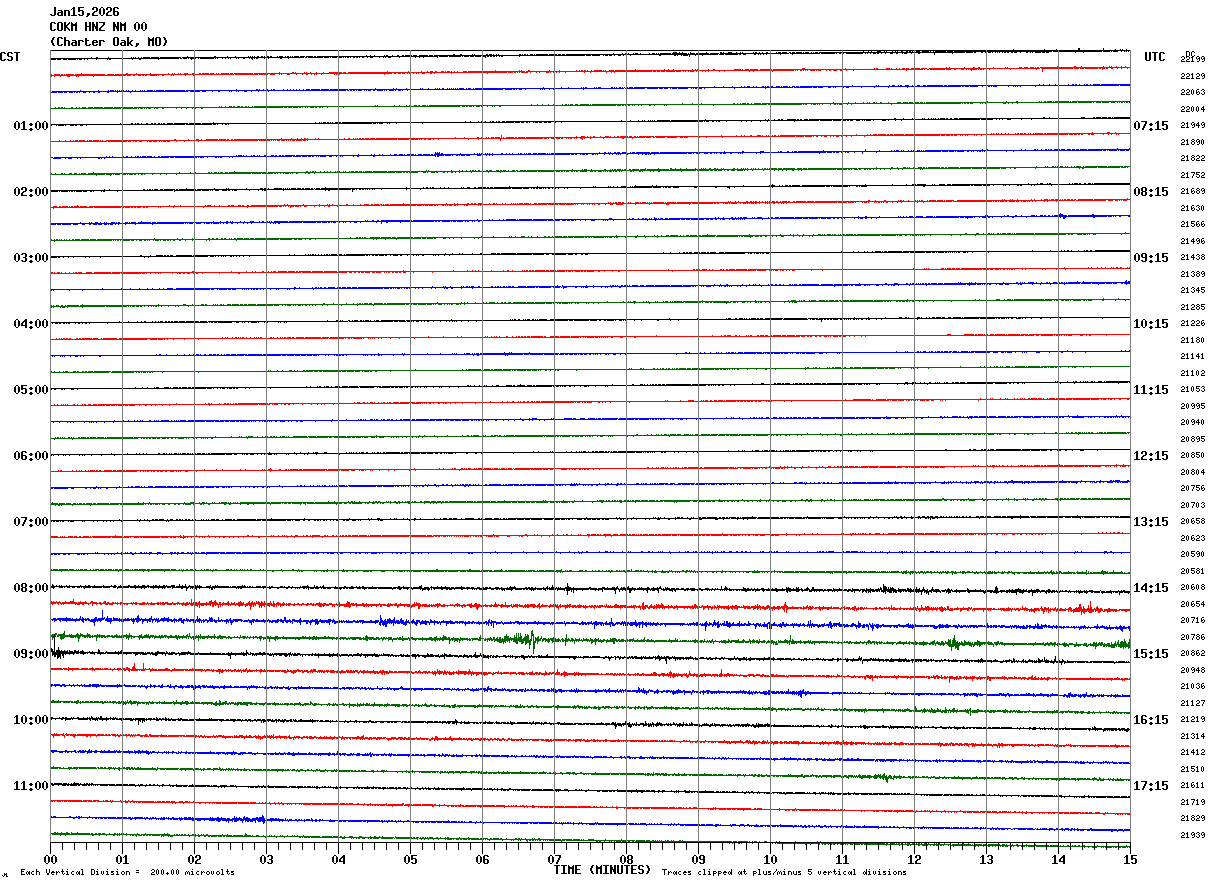1210x886 pixels.
Task: Select the station code text COKM HNZ NM 00
Action: pyautogui.click(x=98, y=27)
